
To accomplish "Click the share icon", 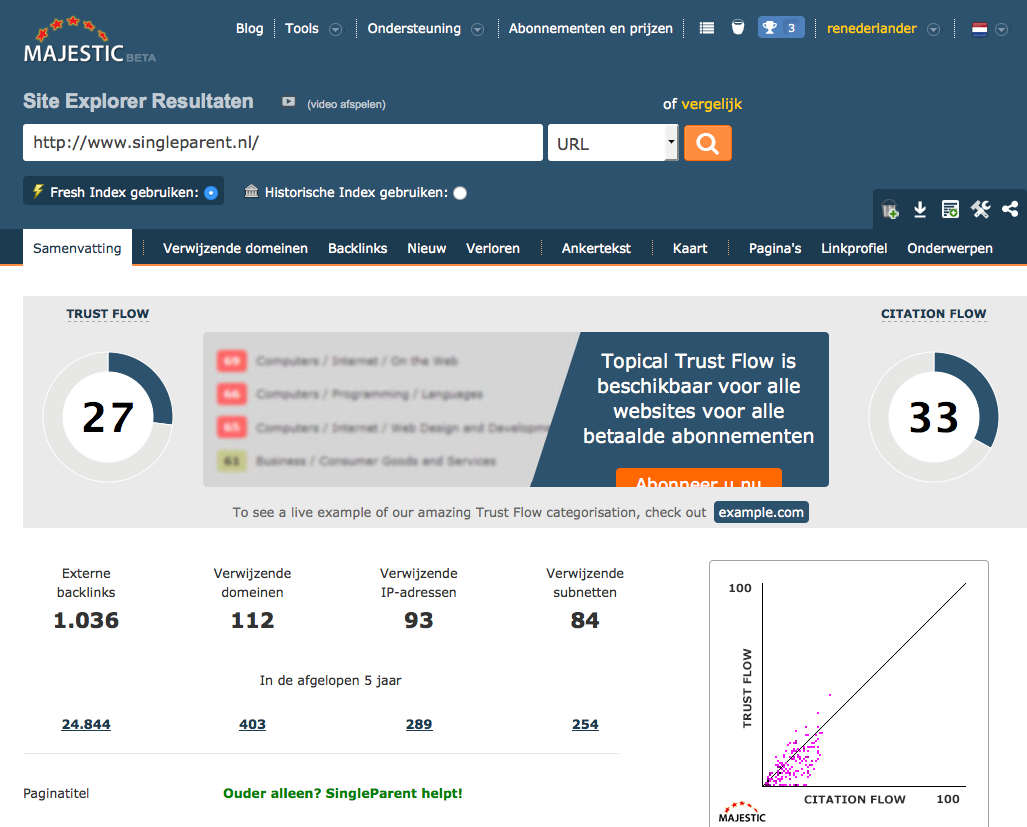I will tap(1010, 210).
